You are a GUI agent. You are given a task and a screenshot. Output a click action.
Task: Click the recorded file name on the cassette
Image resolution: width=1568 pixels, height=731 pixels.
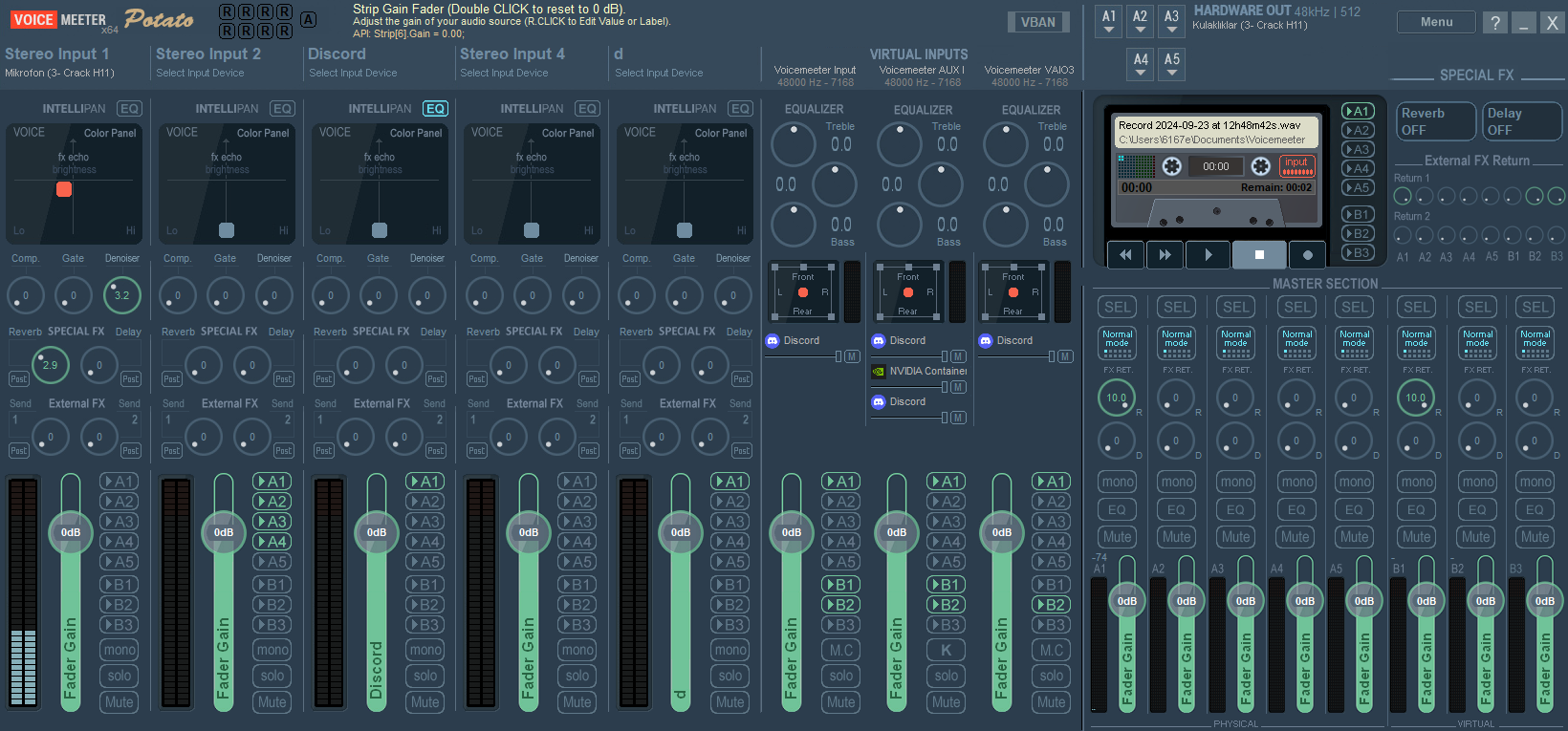tap(1209, 125)
